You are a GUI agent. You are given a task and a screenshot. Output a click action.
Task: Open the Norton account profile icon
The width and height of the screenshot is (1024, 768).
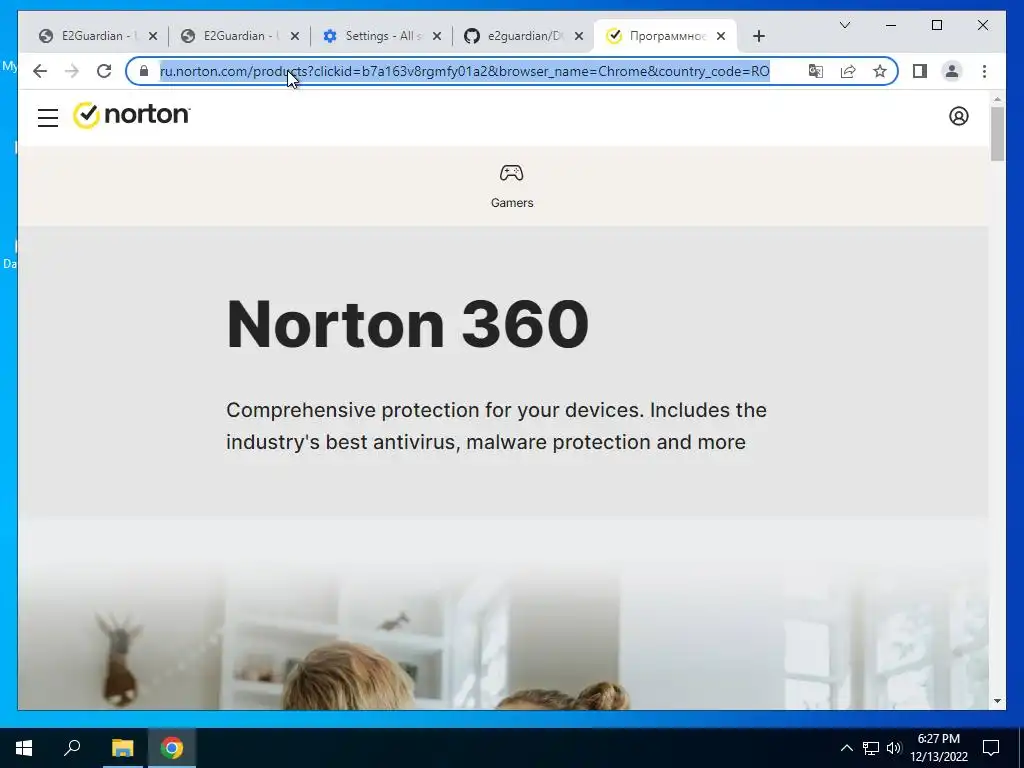tap(958, 116)
